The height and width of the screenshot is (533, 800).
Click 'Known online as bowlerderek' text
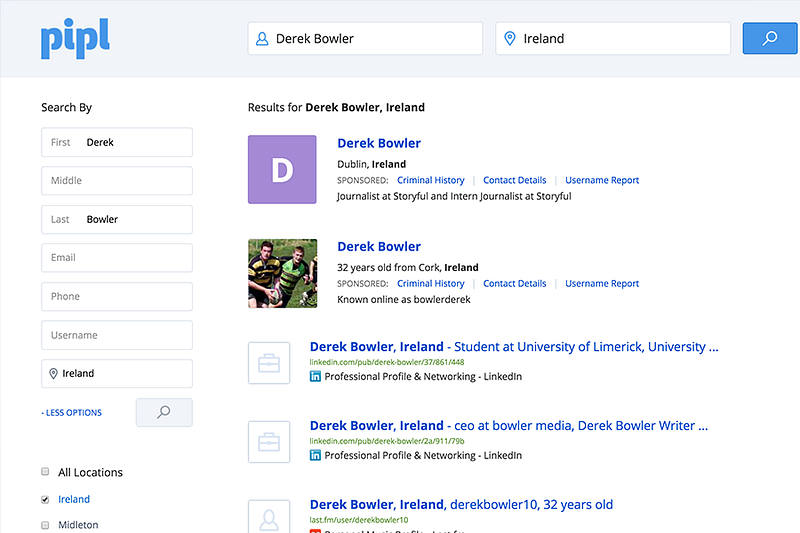[404, 299]
